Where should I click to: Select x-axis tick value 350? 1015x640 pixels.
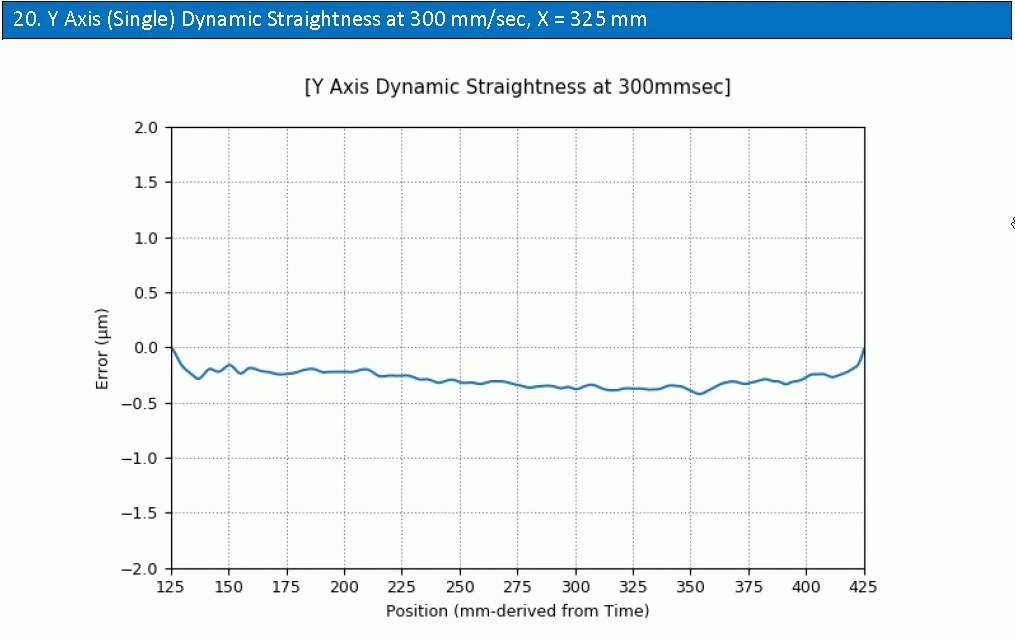[x=691, y=587]
